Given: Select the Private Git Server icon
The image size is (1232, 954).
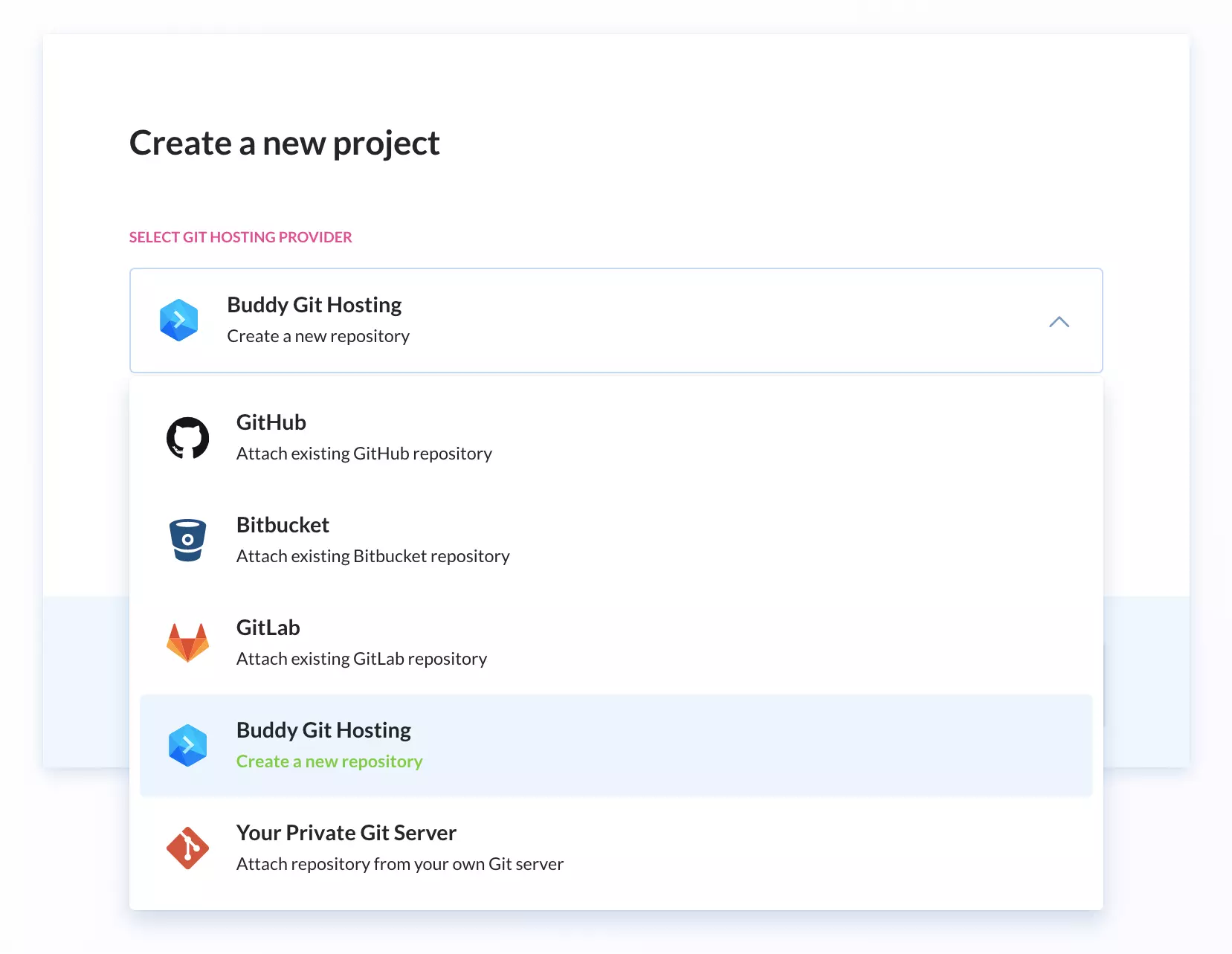Looking at the screenshot, I should [187, 848].
